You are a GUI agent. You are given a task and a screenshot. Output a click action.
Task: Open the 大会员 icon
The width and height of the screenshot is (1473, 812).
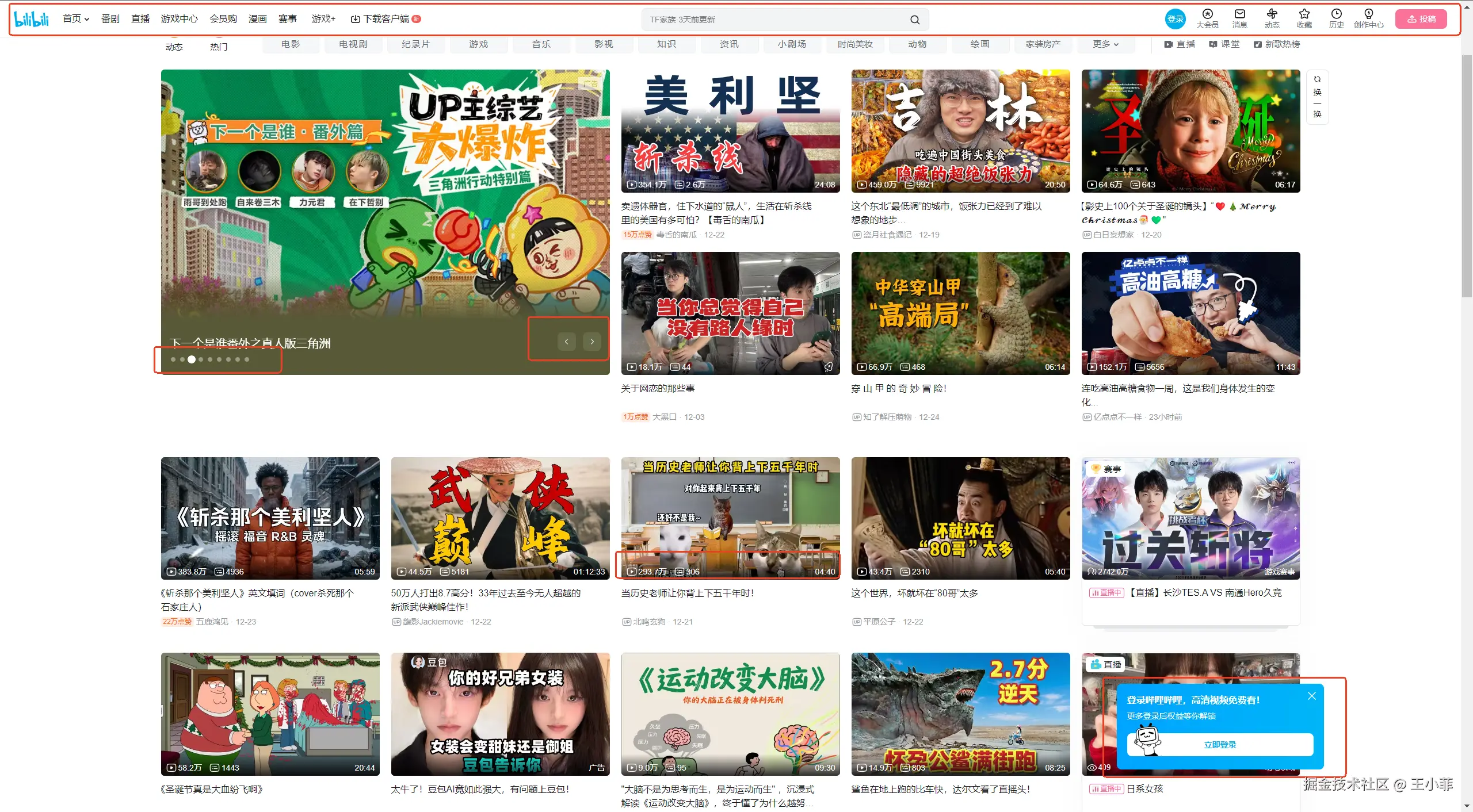(1207, 14)
